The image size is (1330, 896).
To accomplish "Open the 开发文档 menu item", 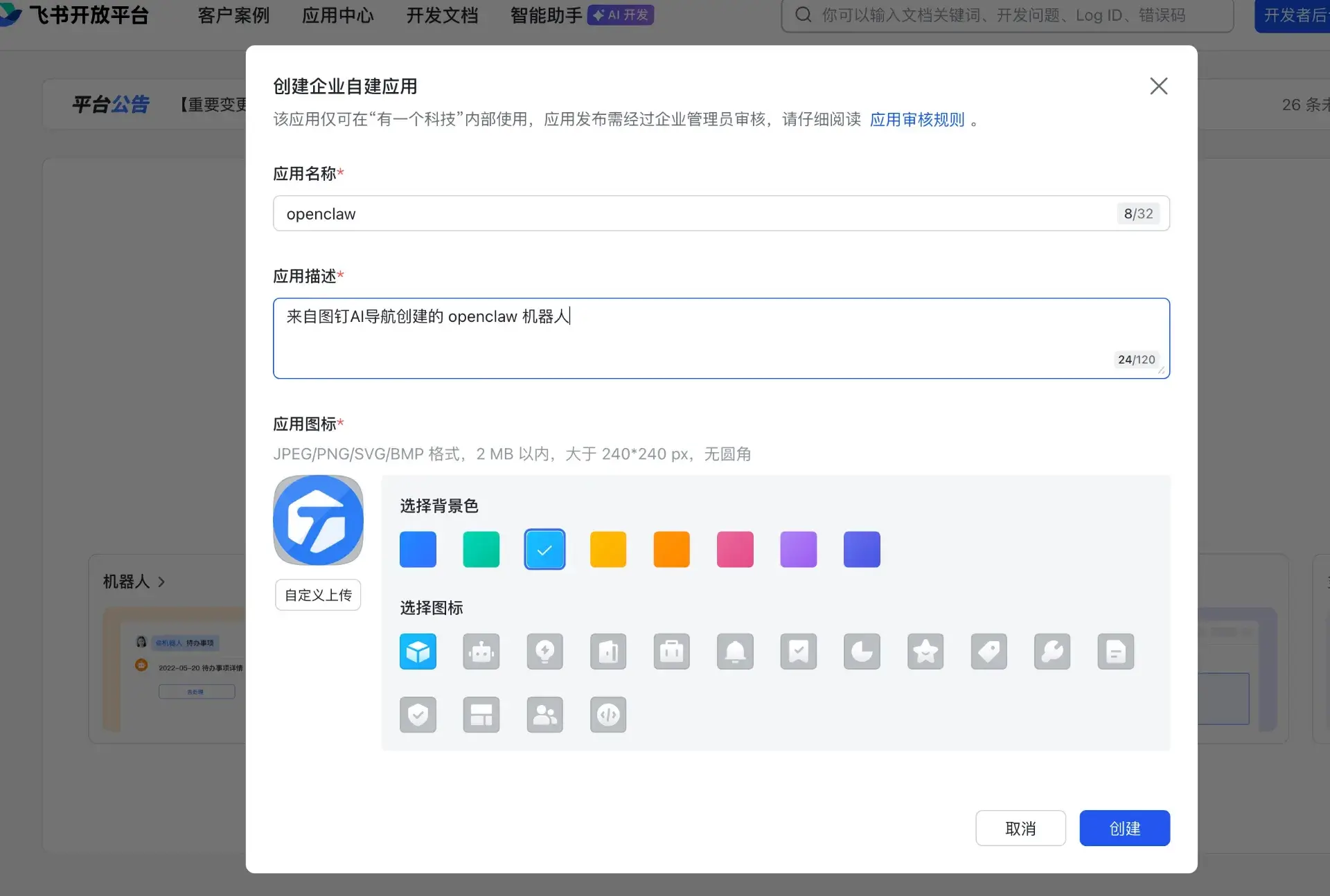I will click(442, 15).
